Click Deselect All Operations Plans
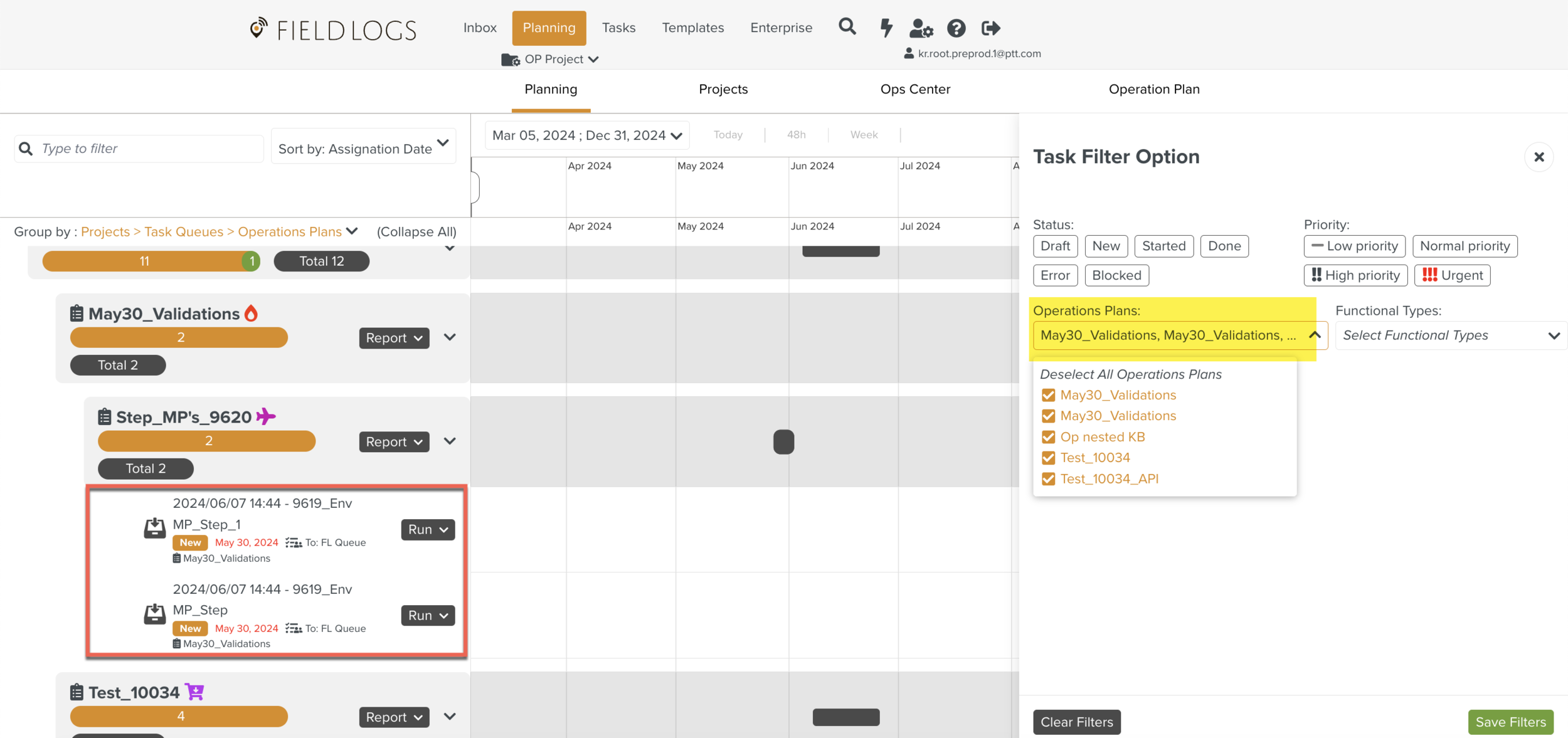This screenshot has height=738, width=1568. [1130, 374]
